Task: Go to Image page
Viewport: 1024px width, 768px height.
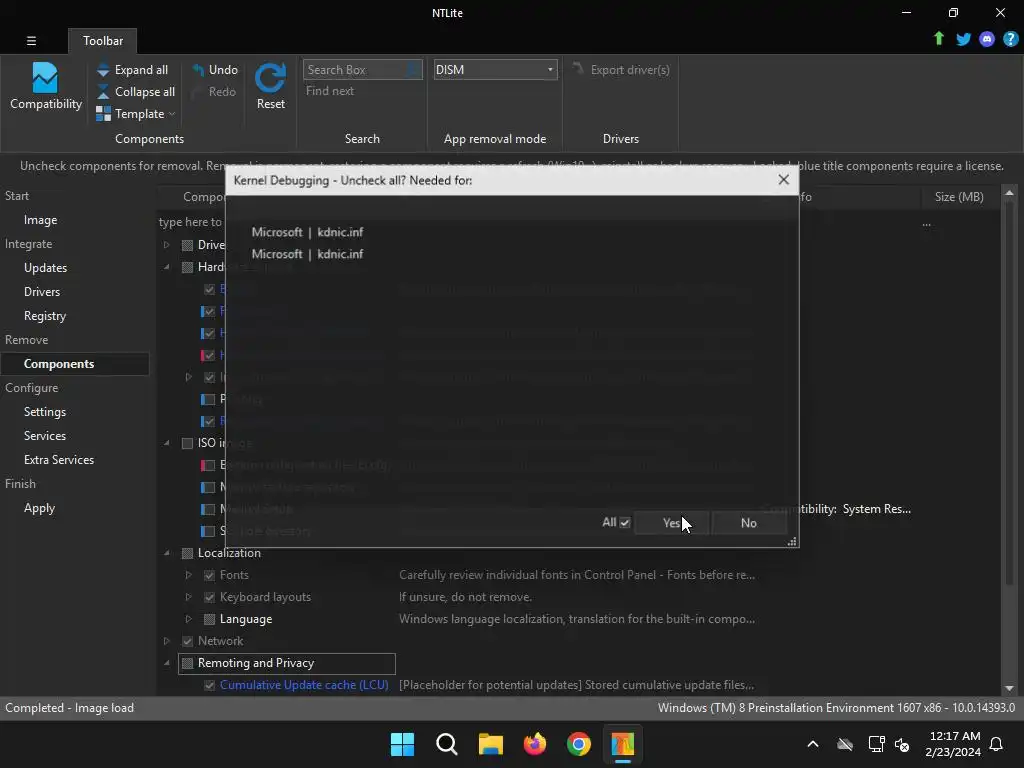Action: 40,220
